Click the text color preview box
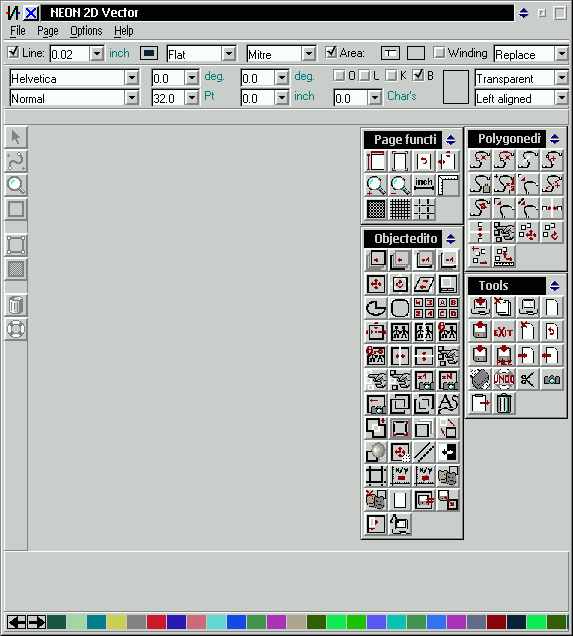Screen dimensions: 573x636 455,87
